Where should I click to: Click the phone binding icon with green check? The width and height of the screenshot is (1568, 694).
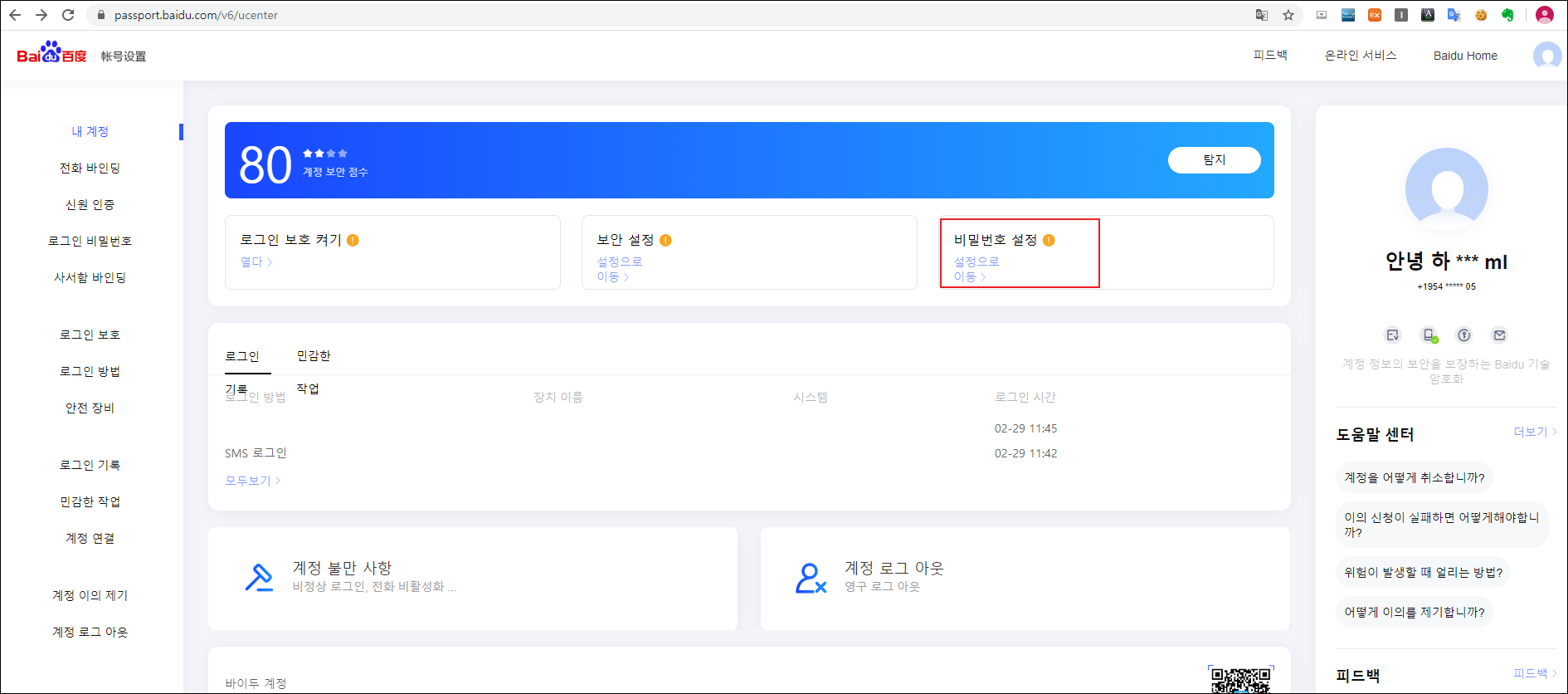point(1429,335)
